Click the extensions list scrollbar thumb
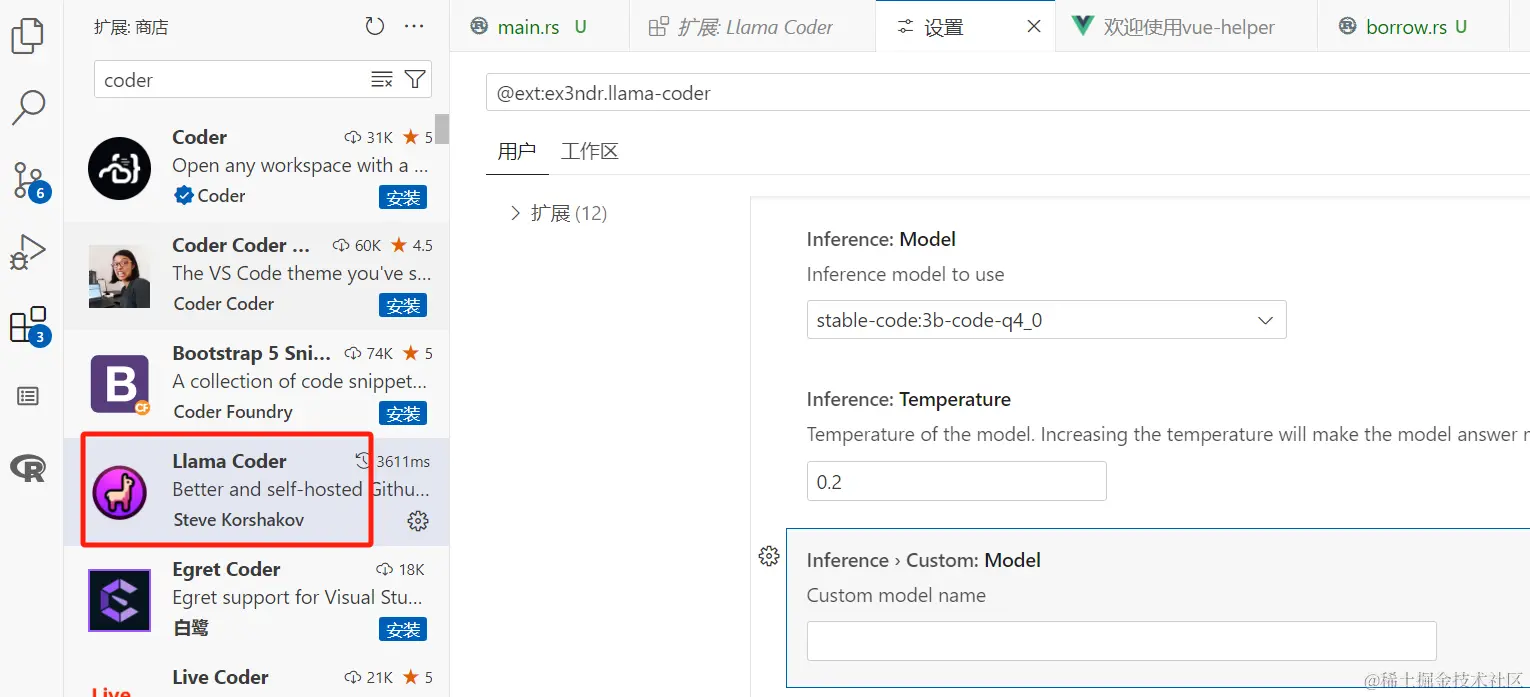The height and width of the screenshot is (697, 1530). pos(441,129)
